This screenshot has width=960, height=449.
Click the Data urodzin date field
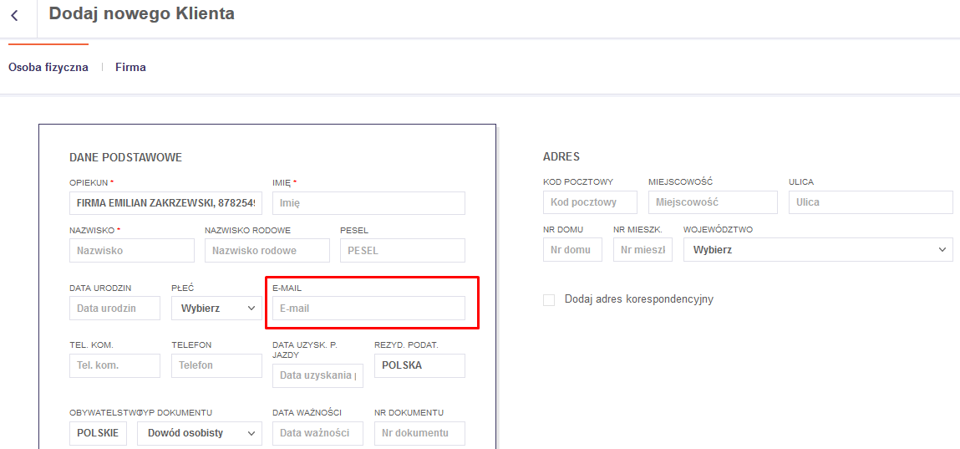pos(114,308)
